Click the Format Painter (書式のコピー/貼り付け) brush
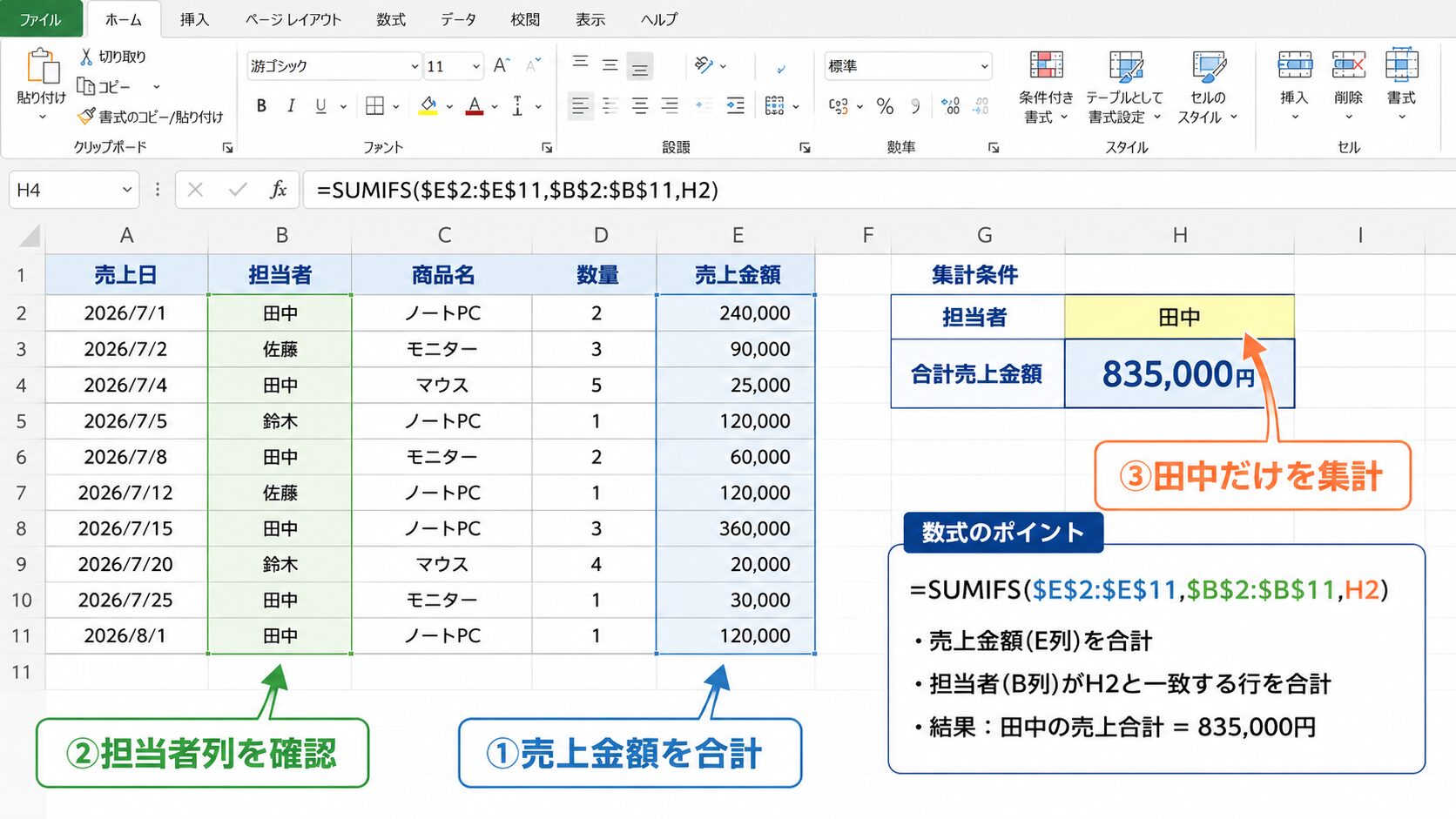This screenshot has width=1456, height=819. [86, 116]
